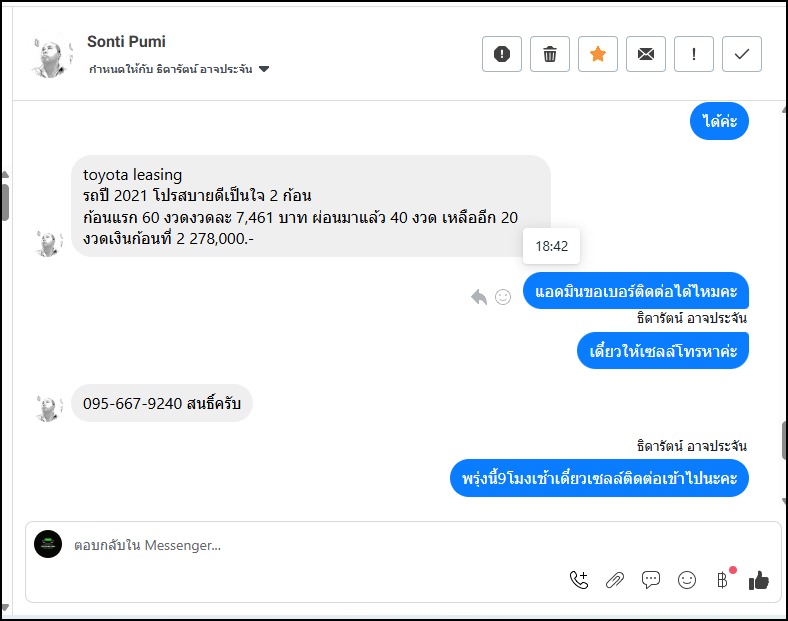
Task: Toggle the orange star follow-up marker
Action: point(598,54)
